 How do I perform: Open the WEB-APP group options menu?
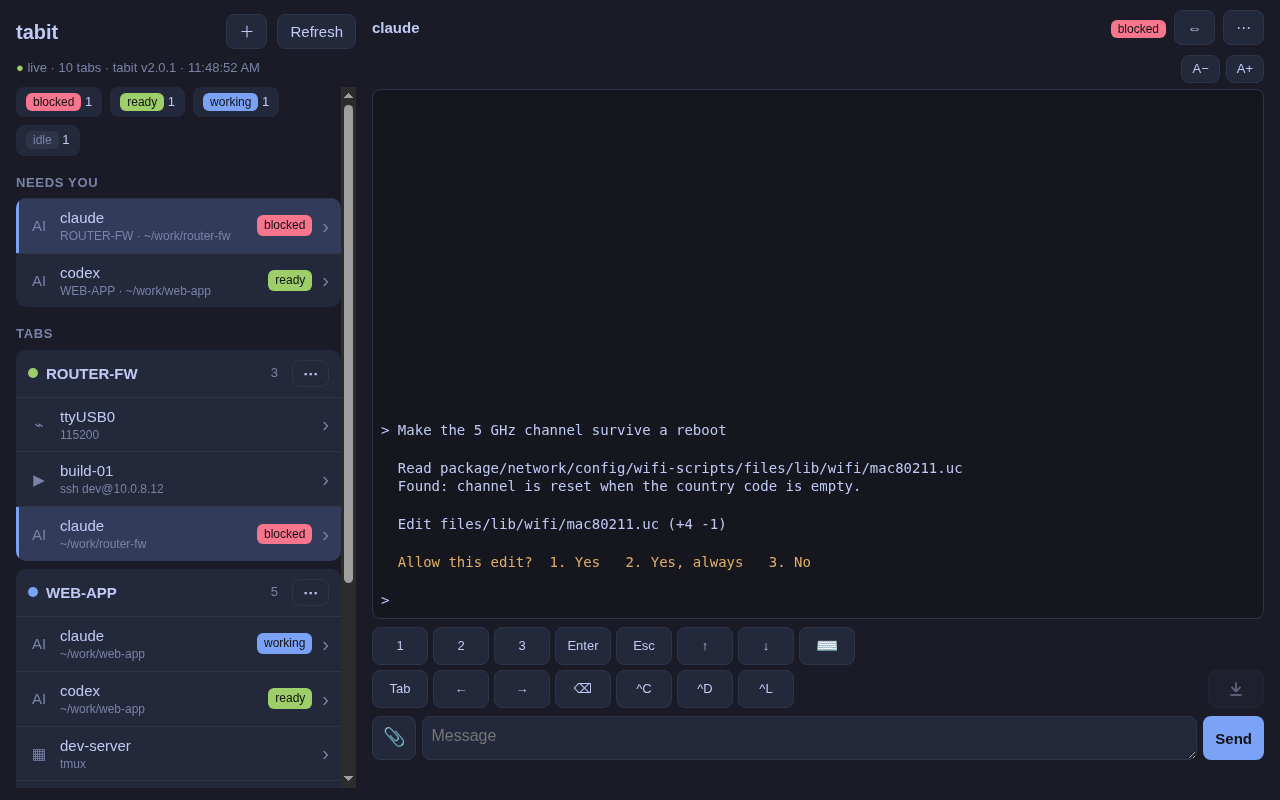310,592
